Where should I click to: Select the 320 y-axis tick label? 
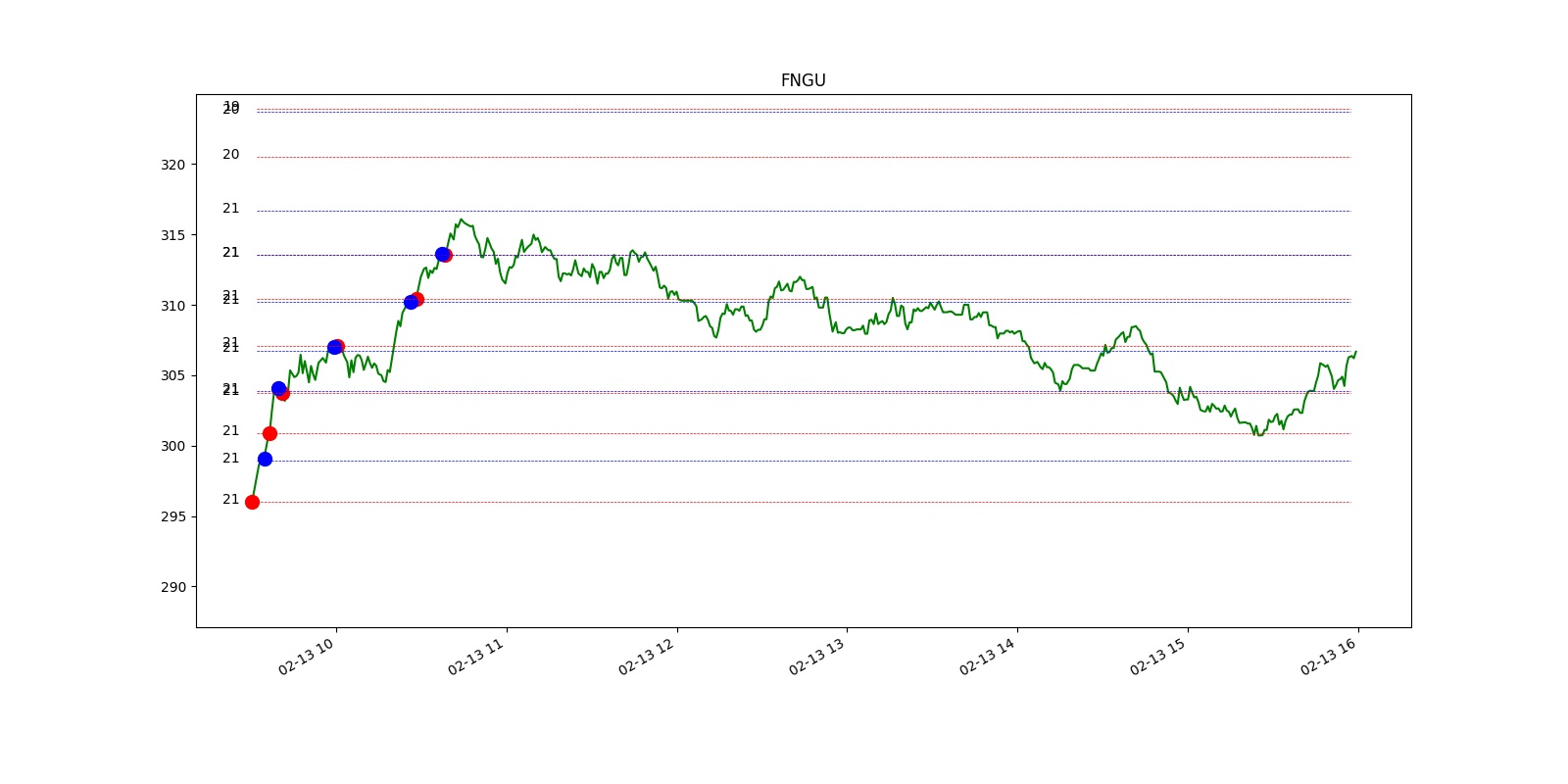(172, 165)
